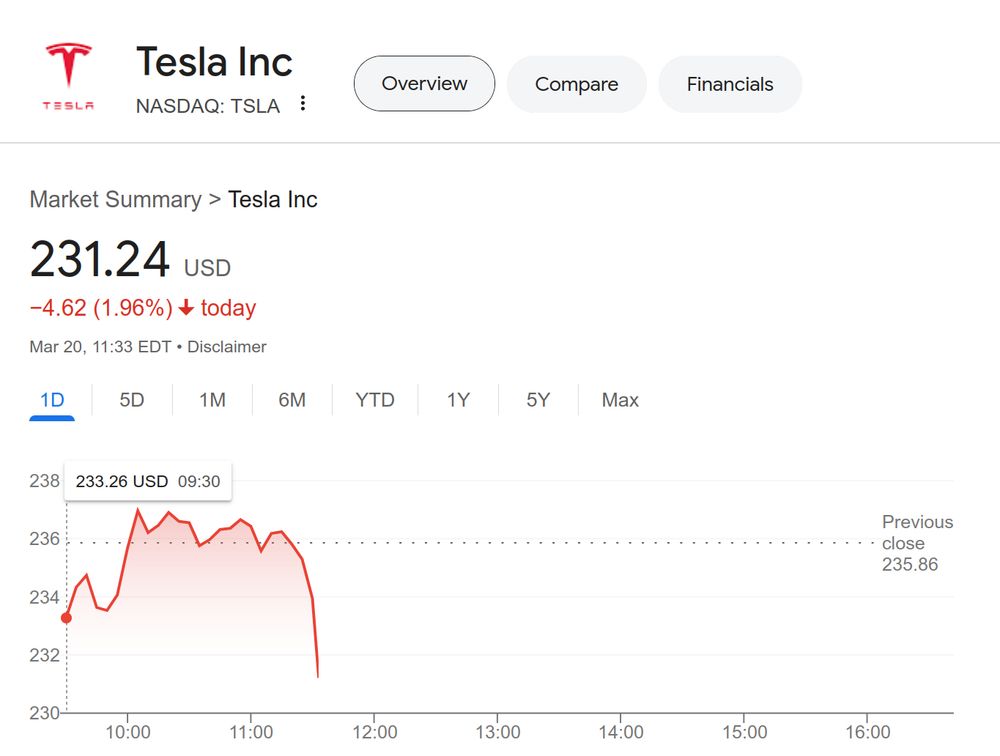Click the Tesla Inc breadcrumb link
This screenshot has width=1000, height=756.
click(x=273, y=199)
